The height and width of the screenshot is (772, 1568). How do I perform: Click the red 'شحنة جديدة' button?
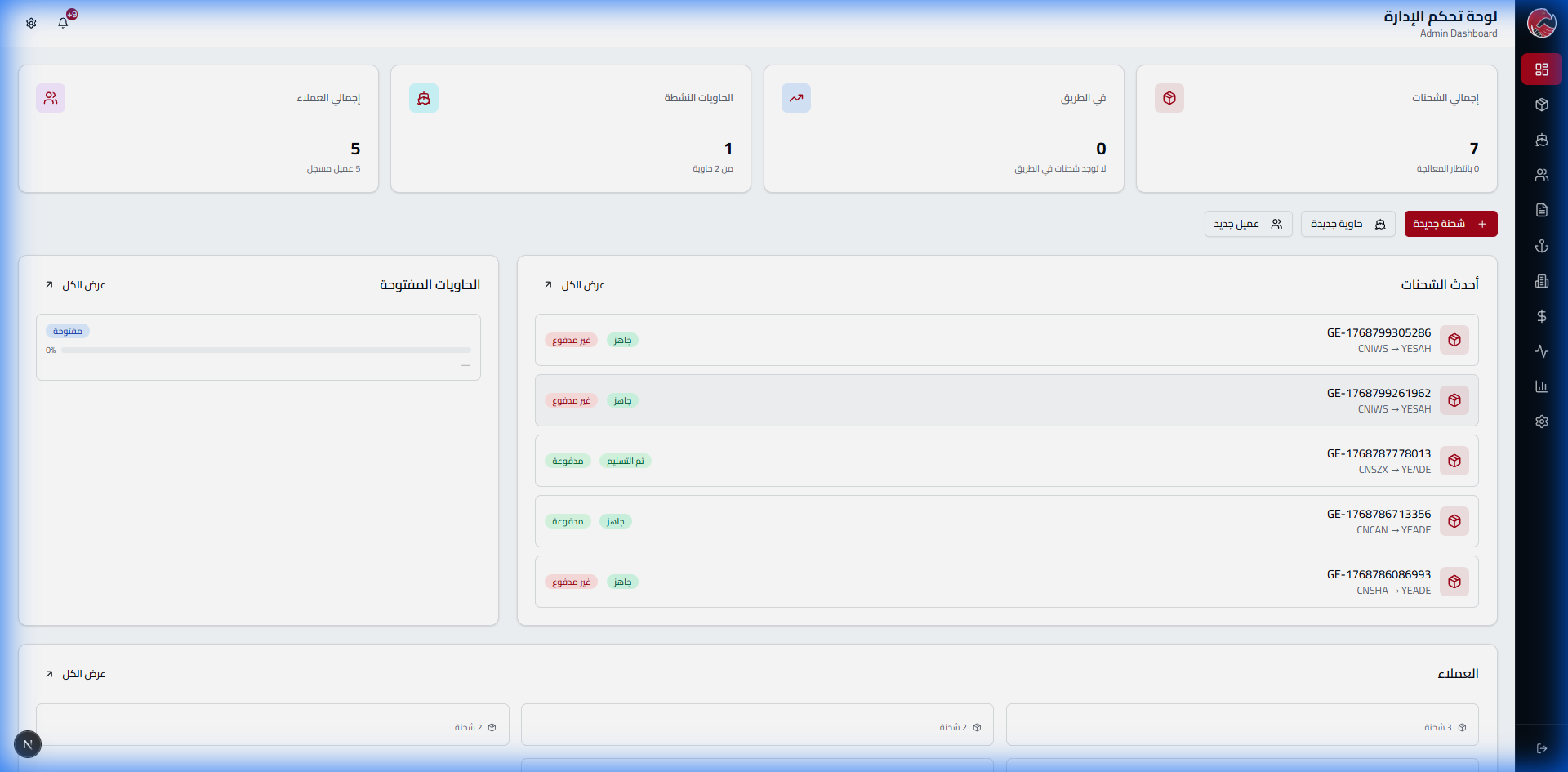pyautogui.click(x=1450, y=224)
